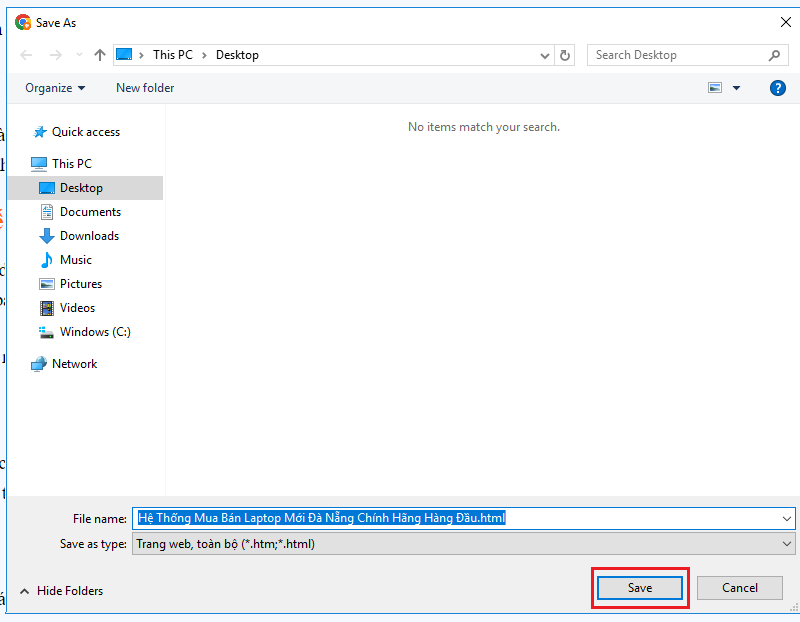Click the Change your view icon
800x622 pixels.
[x=715, y=88]
